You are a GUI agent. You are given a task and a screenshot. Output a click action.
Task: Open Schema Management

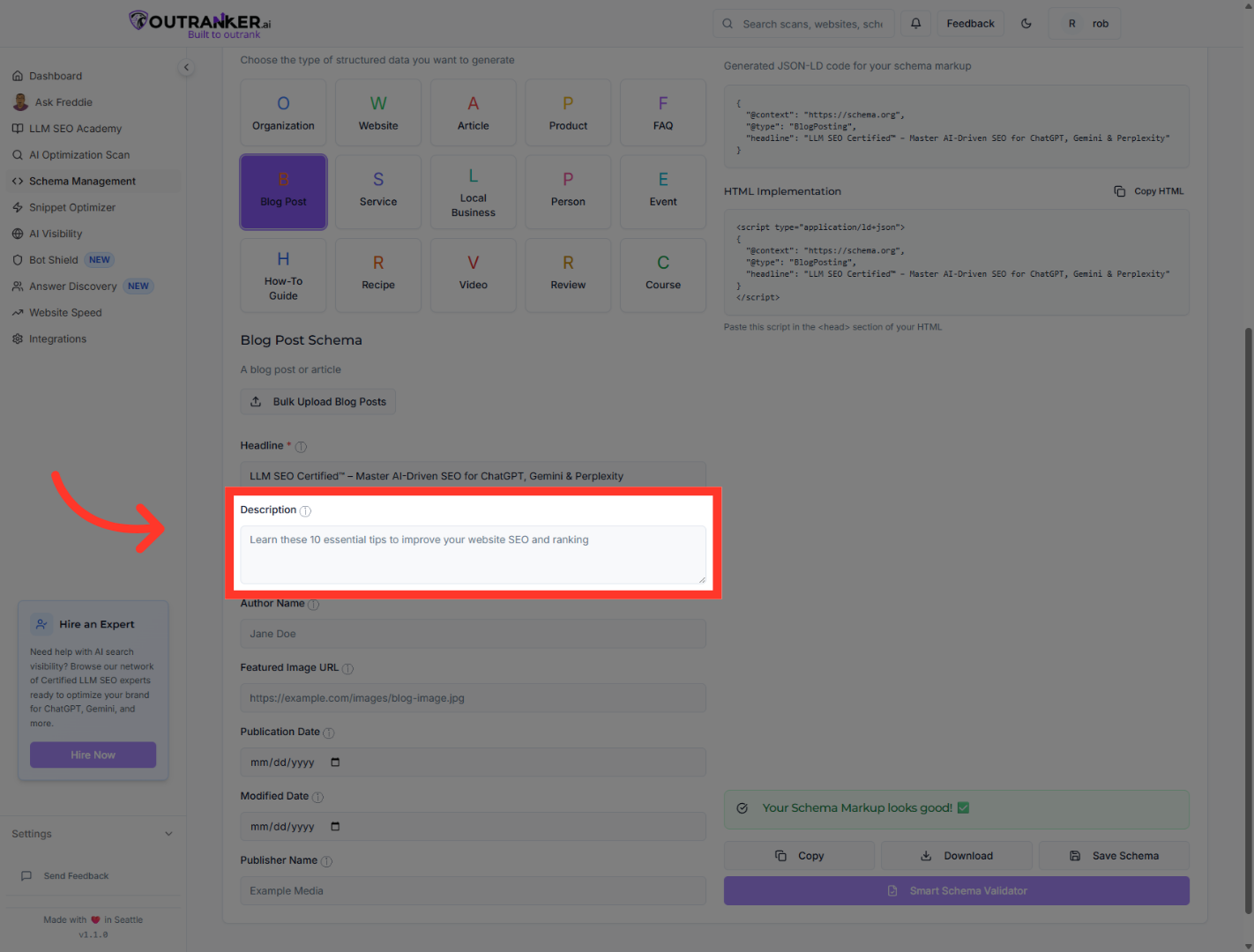[x=93, y=182]
